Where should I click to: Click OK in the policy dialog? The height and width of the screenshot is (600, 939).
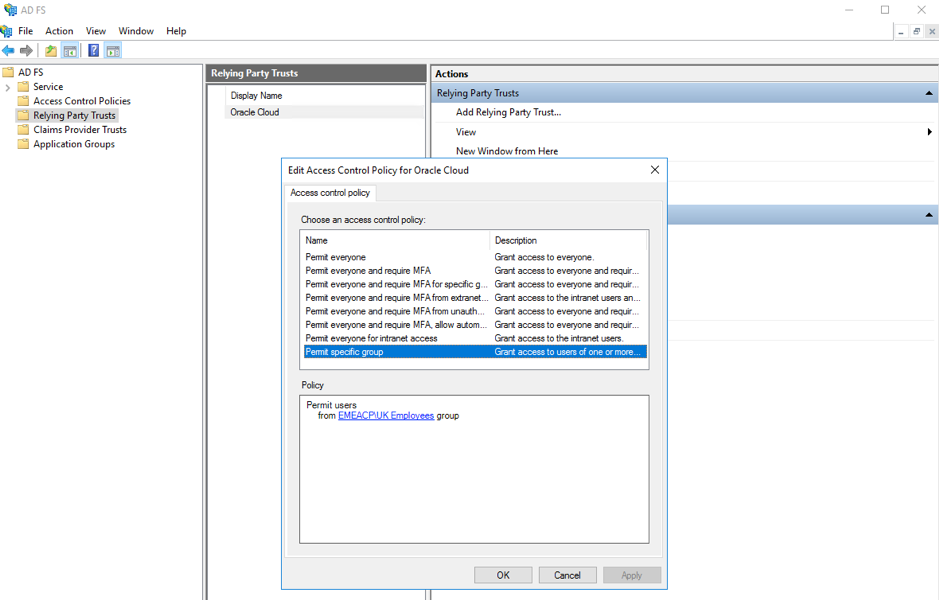[503, 575]
